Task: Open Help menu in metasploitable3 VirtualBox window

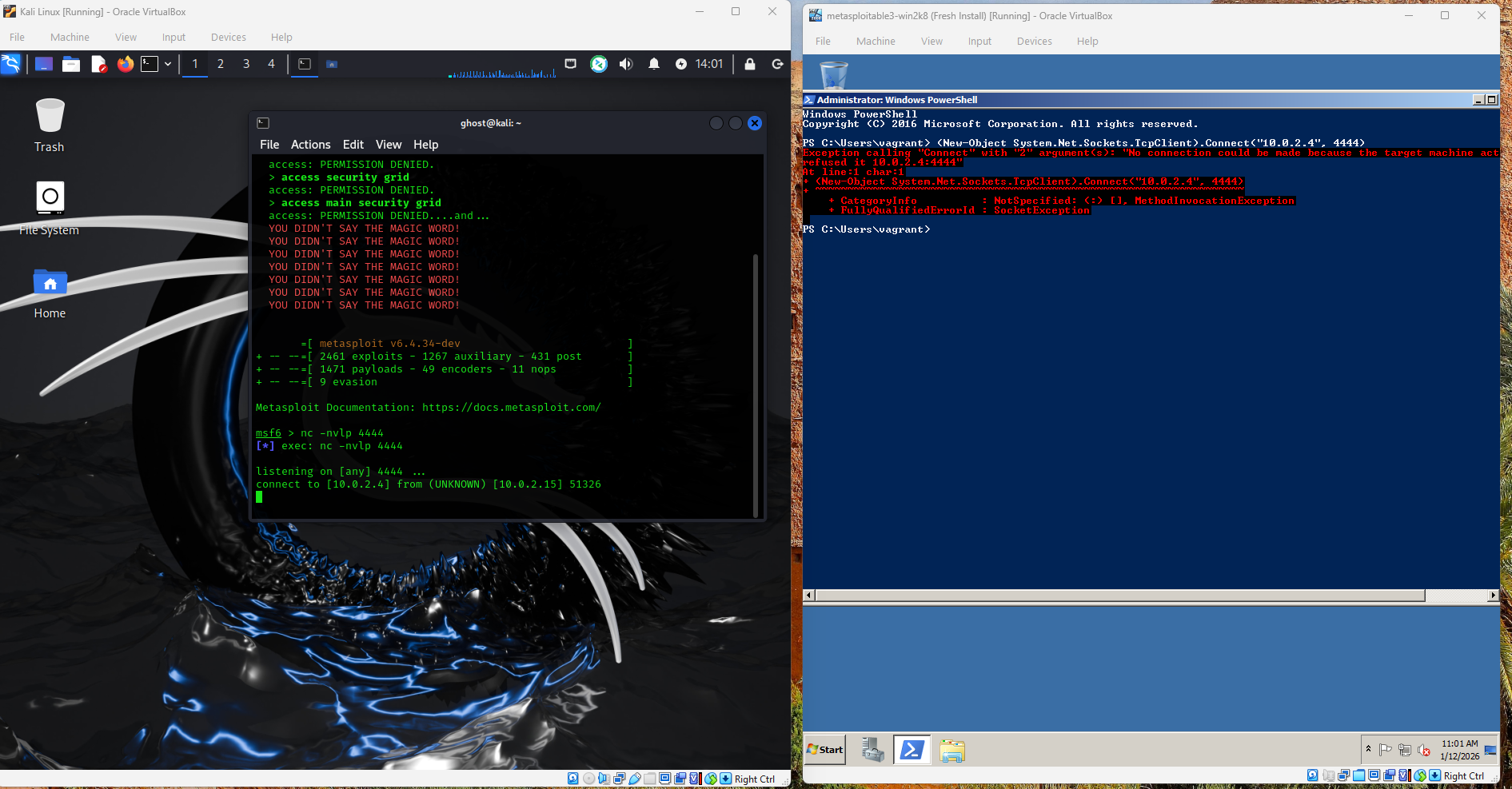Action: 1087,41
